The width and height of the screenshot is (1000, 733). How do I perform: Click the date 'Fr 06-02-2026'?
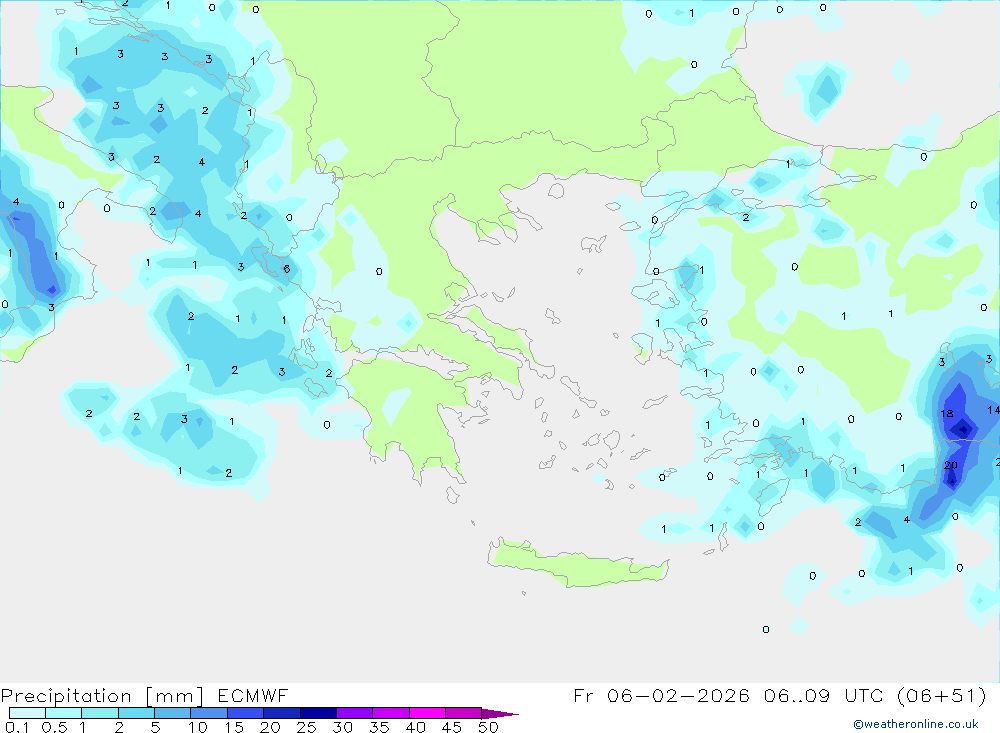[661, 696]
